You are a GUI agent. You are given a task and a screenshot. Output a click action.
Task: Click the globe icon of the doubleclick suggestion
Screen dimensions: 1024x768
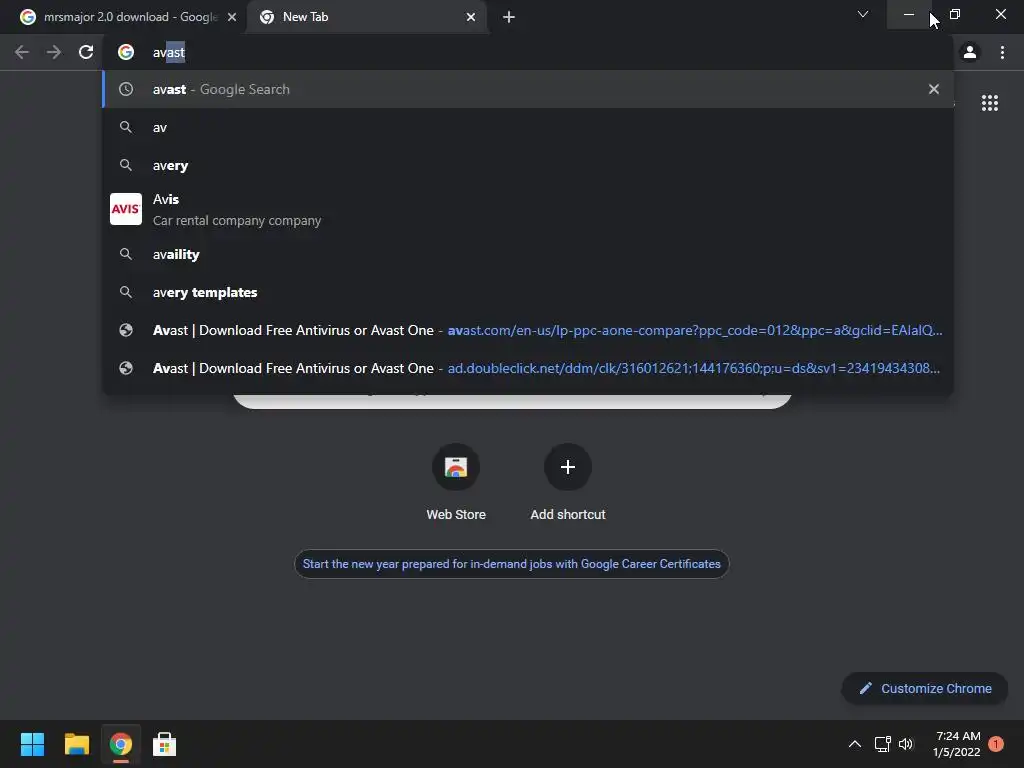[126, 368]
